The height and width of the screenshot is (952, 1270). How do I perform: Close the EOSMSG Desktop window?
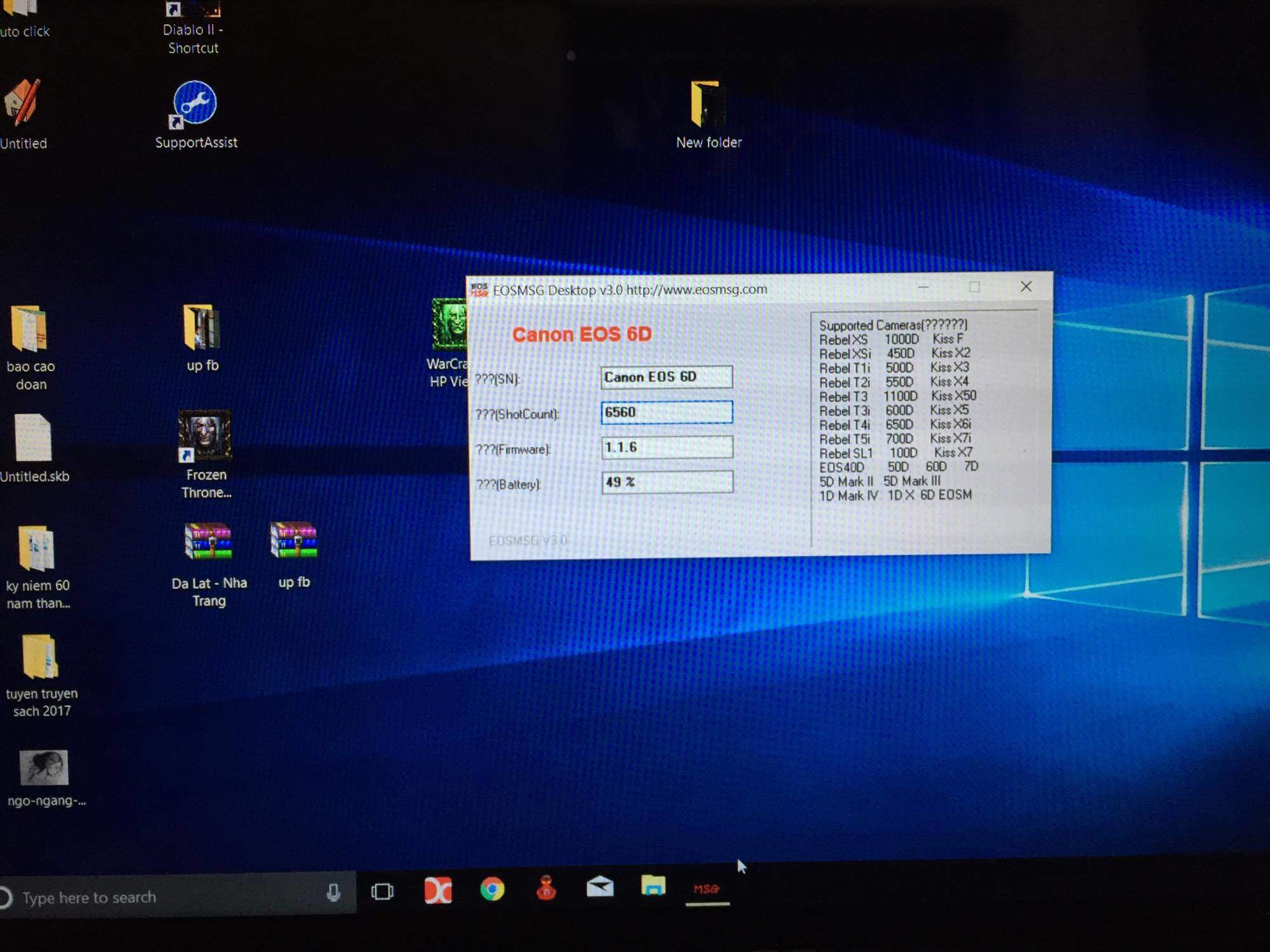(1026, 286)
